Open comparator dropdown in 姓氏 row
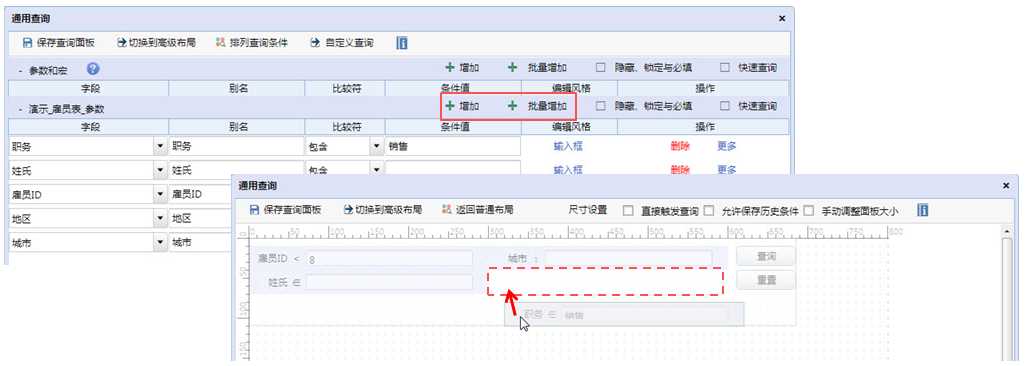The height and width of the screenshot is (366, 1025). point(376,169)
